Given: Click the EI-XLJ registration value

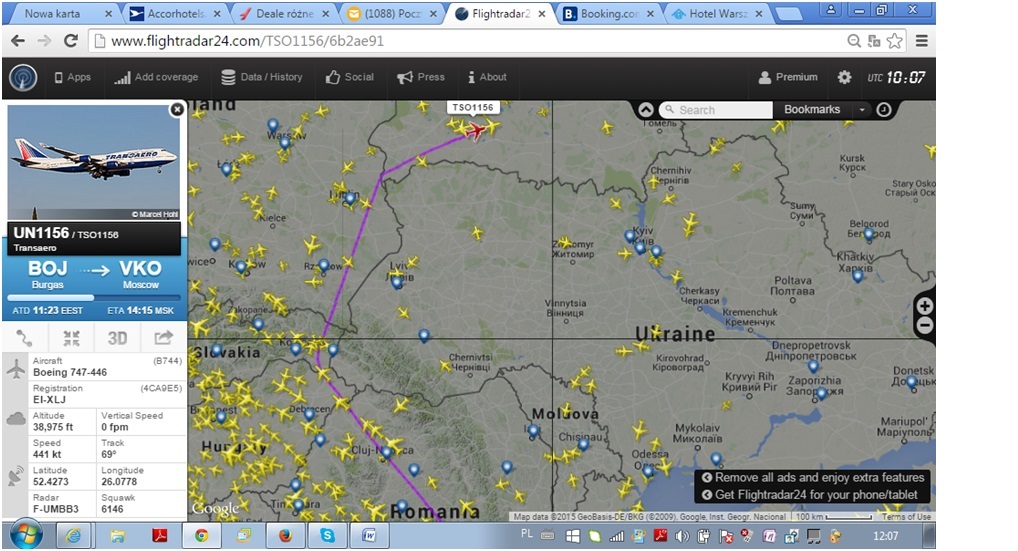Looking at the screenshot, I should (x=49, y=400).
